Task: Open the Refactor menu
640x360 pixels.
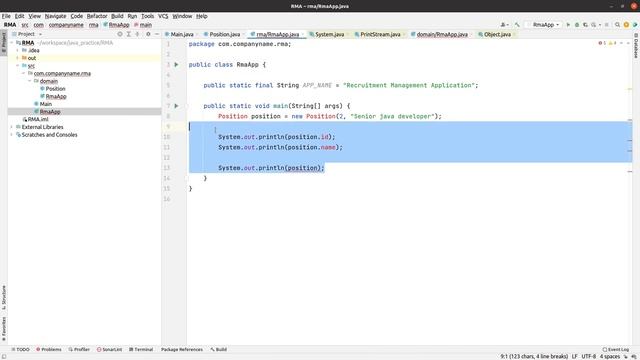Action: click(x=97, y=16)
